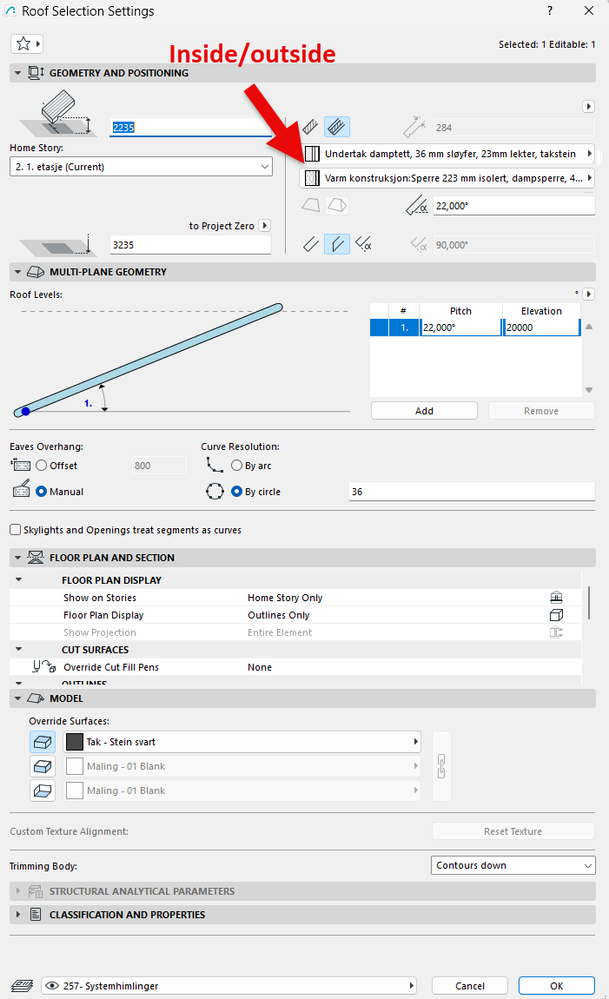The height and width of the screenshot is (999, 609).
Task: Collapse the Multi-Plane Geometry panel
Action: pos(17,271)
